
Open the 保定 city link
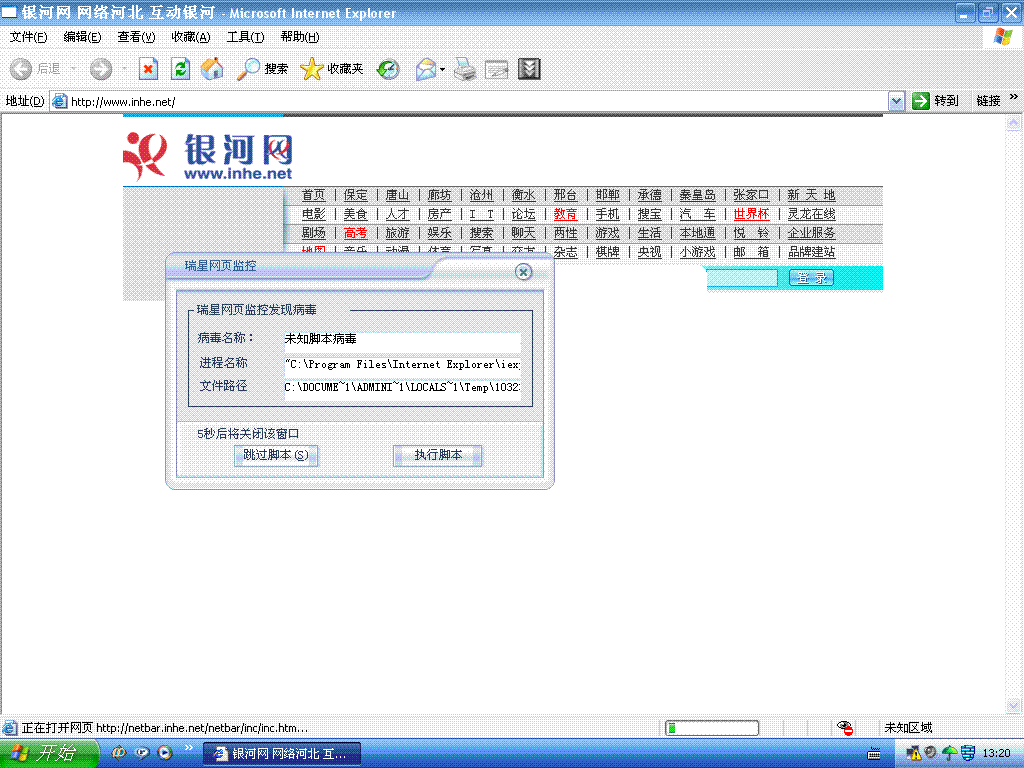tap(355, 195)
